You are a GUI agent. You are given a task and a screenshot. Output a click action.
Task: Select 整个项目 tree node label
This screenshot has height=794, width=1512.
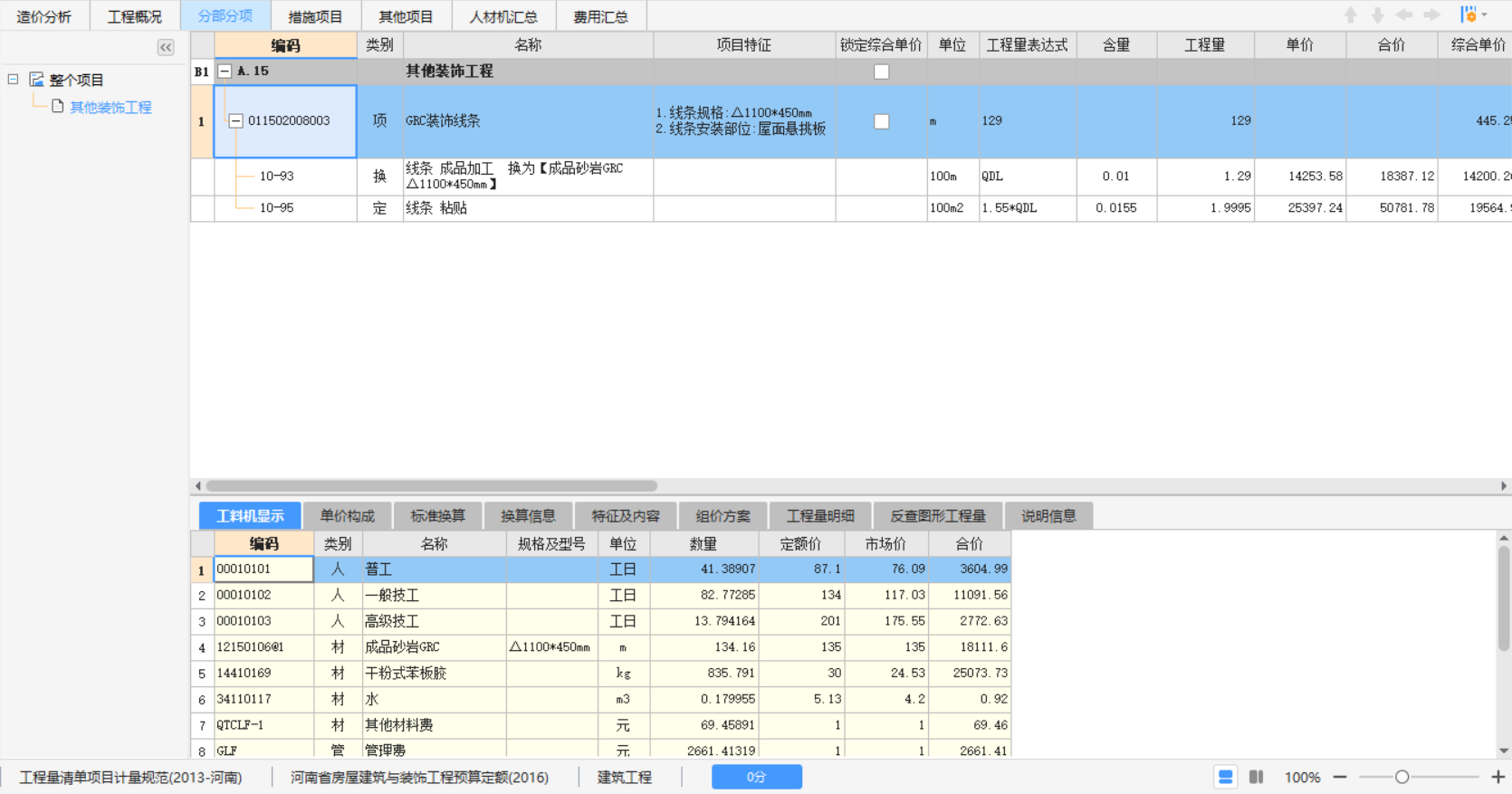pyautogui.click(x=77, y=80)
